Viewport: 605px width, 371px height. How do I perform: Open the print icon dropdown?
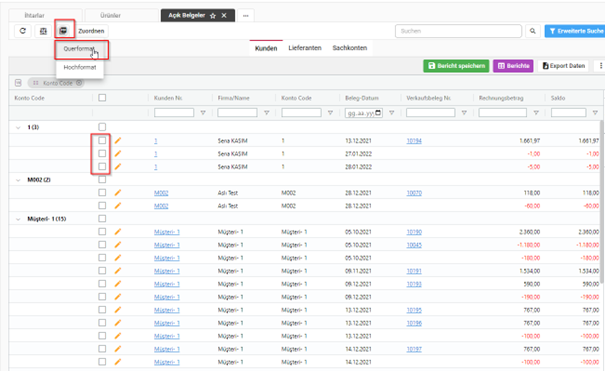point(63,30)
